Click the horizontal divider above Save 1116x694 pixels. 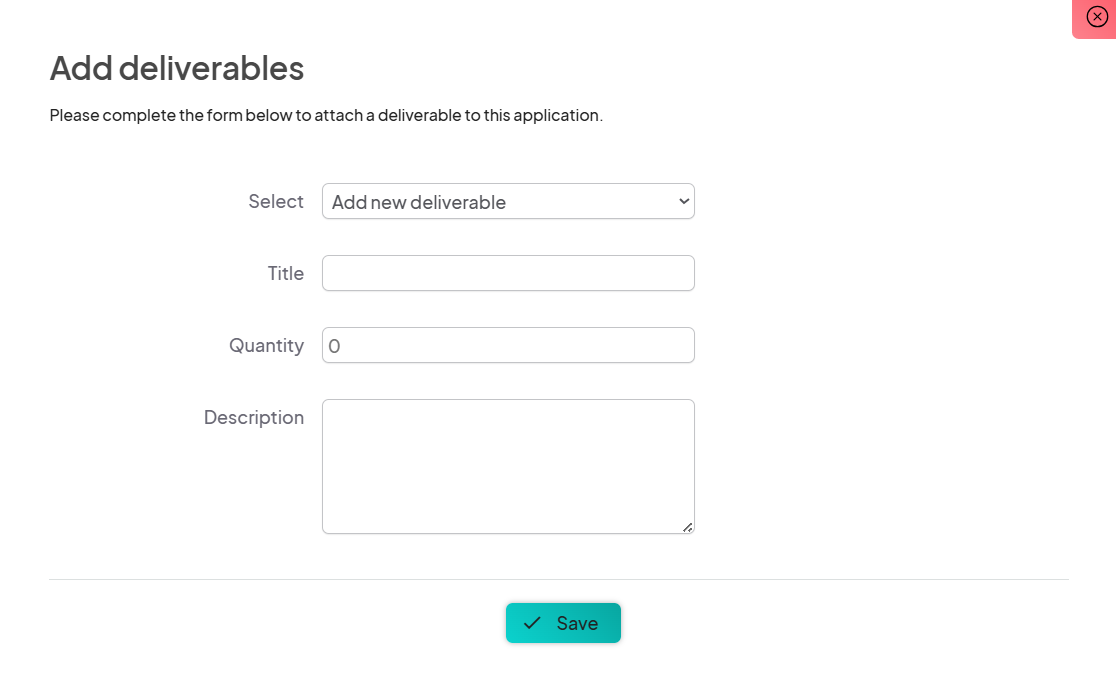[558, 579]
